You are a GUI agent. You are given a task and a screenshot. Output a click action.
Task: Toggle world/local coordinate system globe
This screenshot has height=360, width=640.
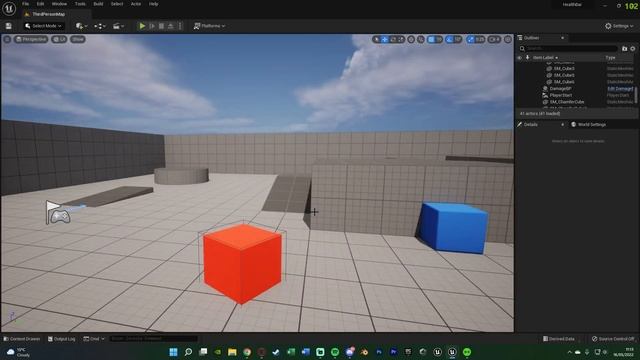[x=411, y=39]
